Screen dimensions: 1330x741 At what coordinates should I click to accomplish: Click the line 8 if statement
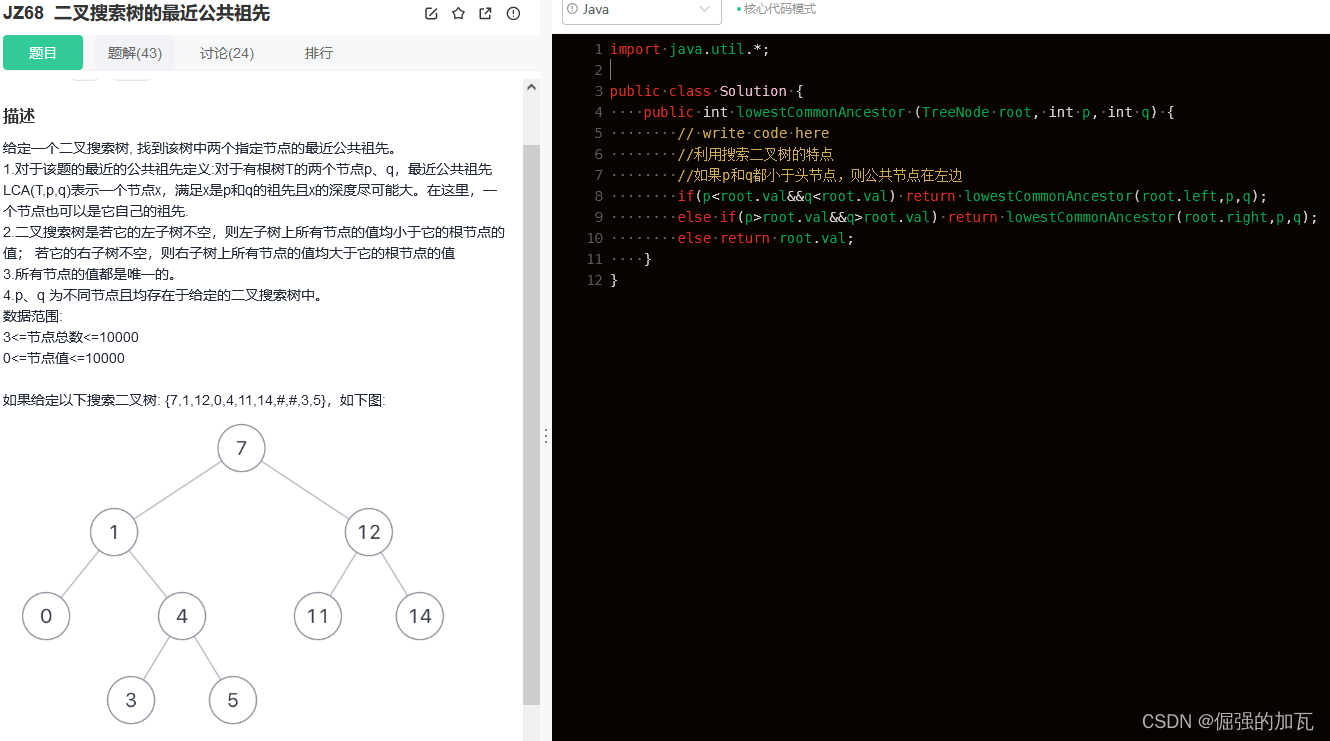pyautogui.click(x=974, y=196)
